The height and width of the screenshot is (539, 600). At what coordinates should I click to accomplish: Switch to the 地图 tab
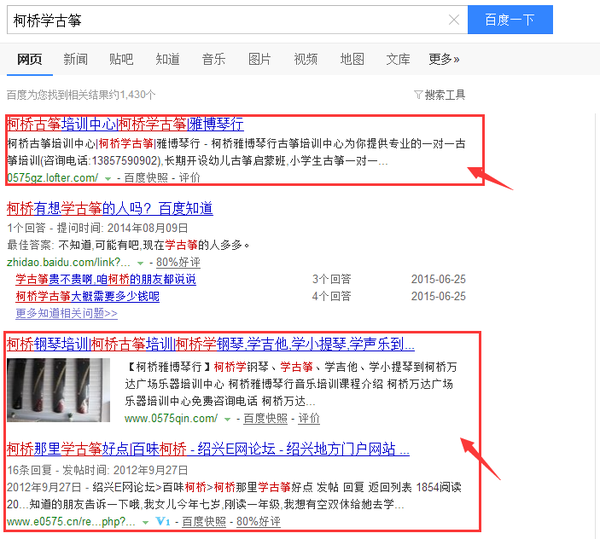352,59
